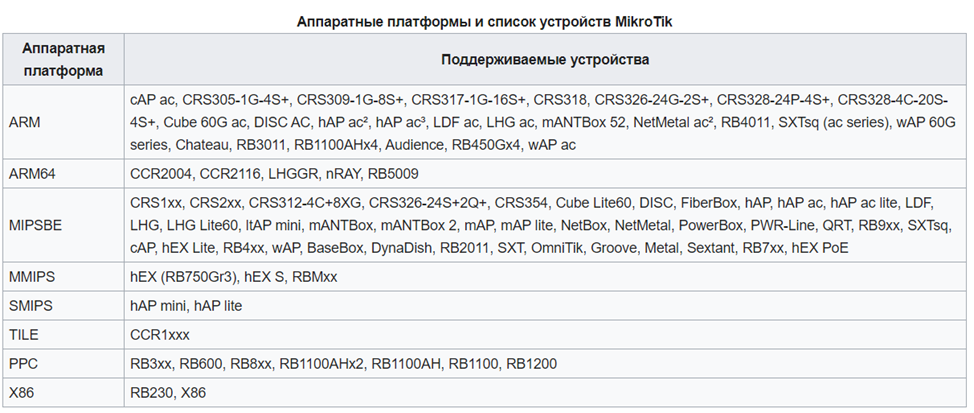Viewport: 974px width, 413px height.
Task: Select the PPC platform cell
Action: click(23, 363)
